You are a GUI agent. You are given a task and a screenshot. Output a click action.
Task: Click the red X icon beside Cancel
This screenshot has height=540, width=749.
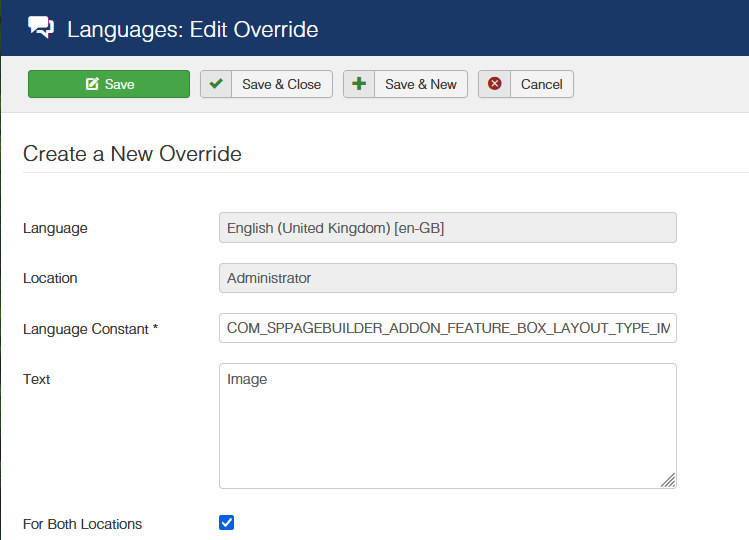click(494, 84)
